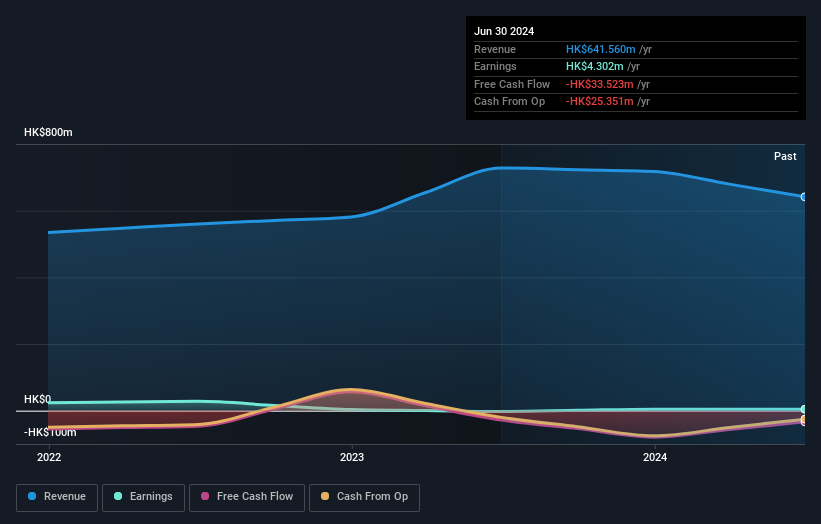Click the HK$0 y-axis label
The image size is (821, 524).
coord(38,399)
